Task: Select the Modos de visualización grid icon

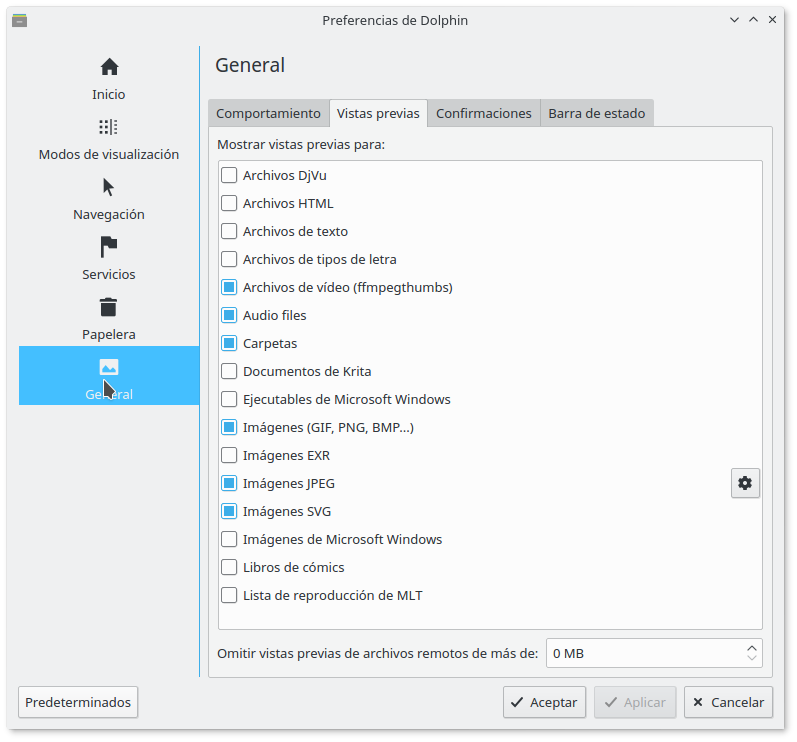Action: [x=109, y=127]
